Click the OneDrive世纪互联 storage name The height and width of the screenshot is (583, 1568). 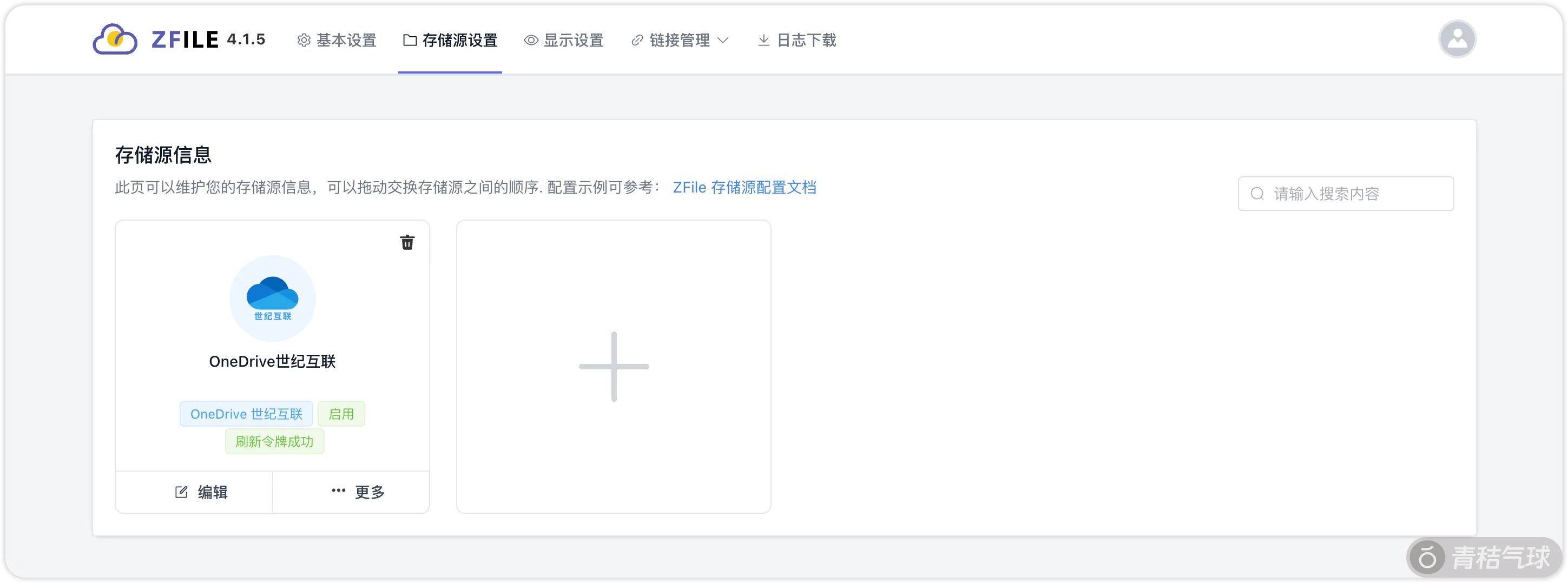[x=272, y=361]
